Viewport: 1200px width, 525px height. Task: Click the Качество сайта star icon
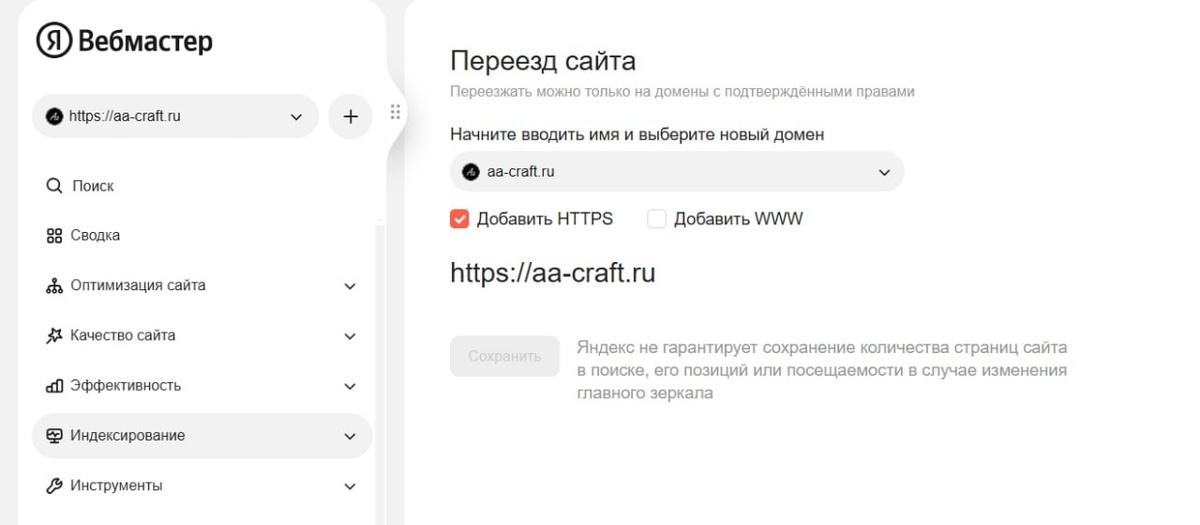pos(54,336)
